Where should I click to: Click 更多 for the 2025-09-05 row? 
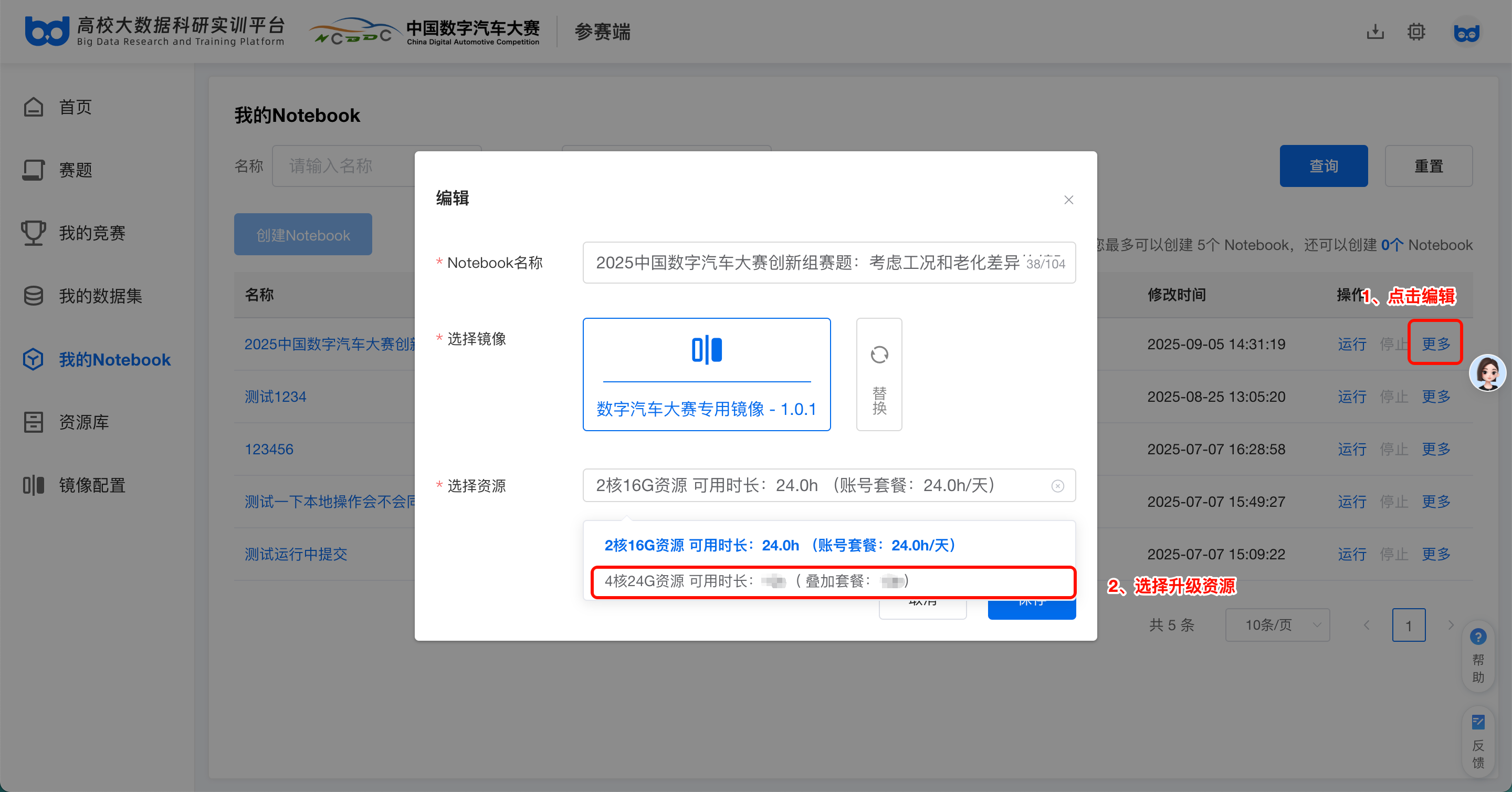(x=1436, y=344)
